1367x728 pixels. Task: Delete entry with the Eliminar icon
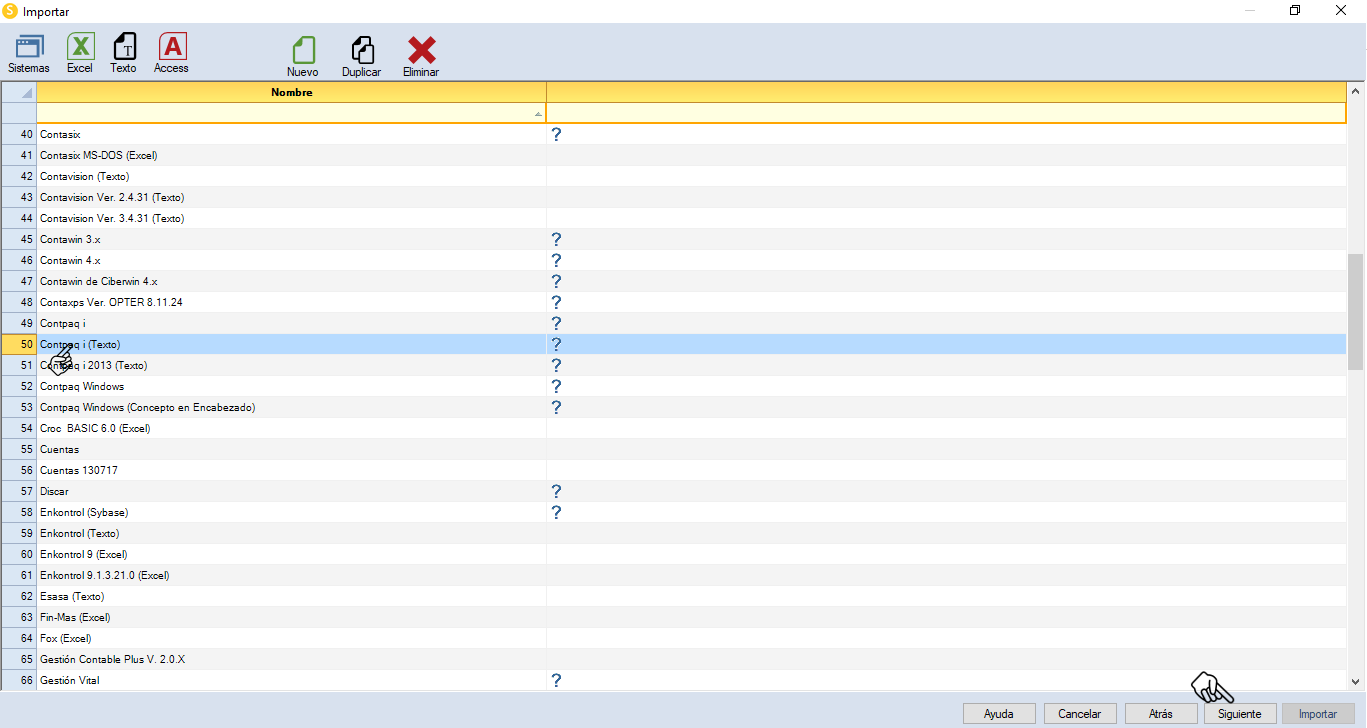pos(421,57)
